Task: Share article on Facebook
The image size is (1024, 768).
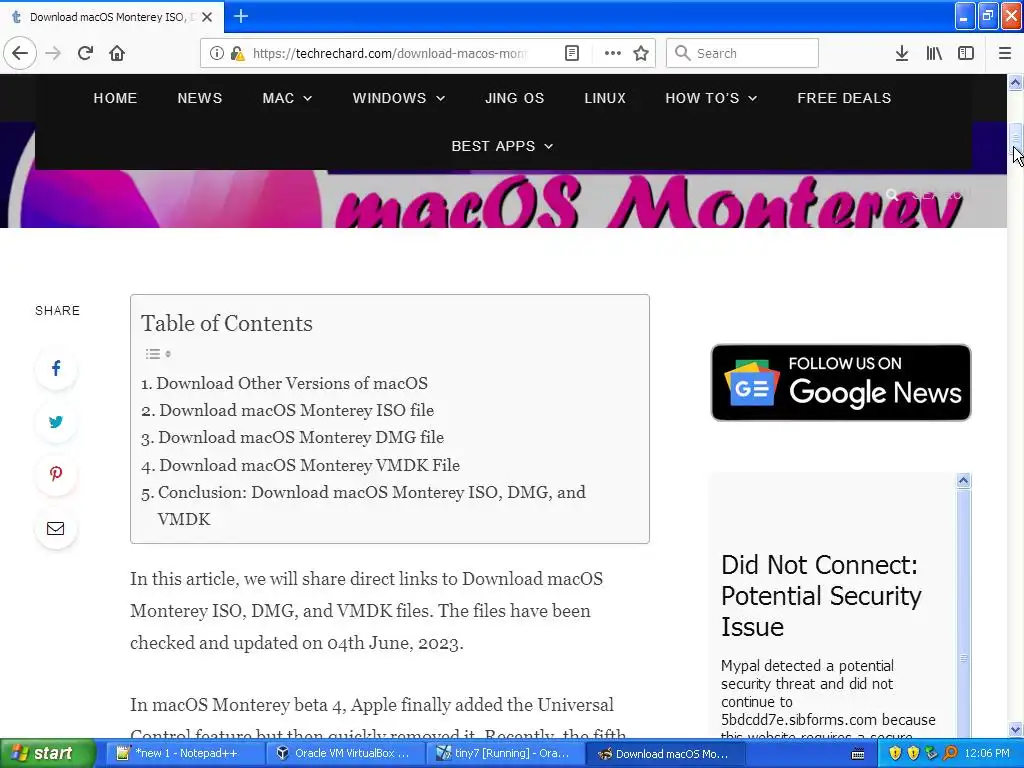Action: pos(56,368)
